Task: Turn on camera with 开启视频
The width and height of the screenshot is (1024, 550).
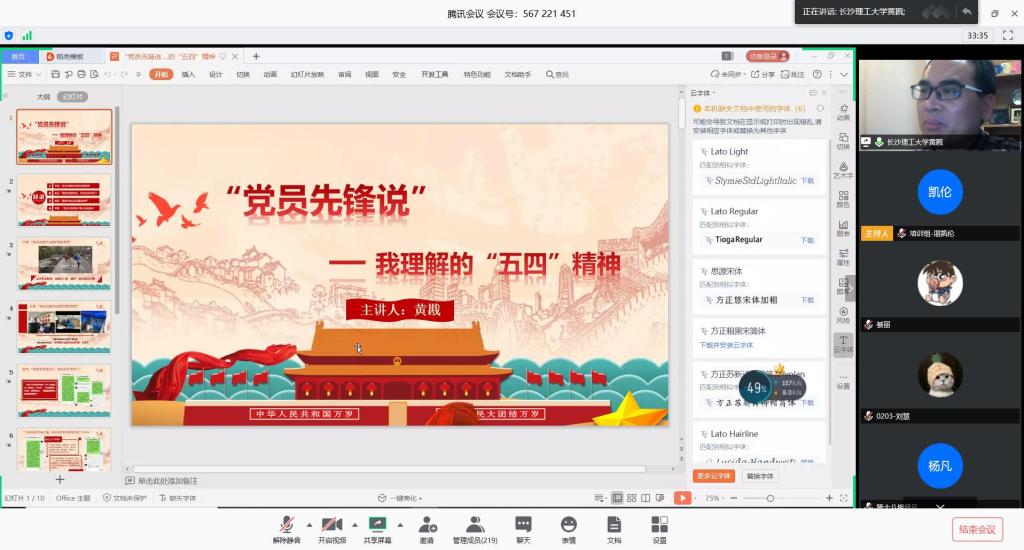Action: [332, 524]
